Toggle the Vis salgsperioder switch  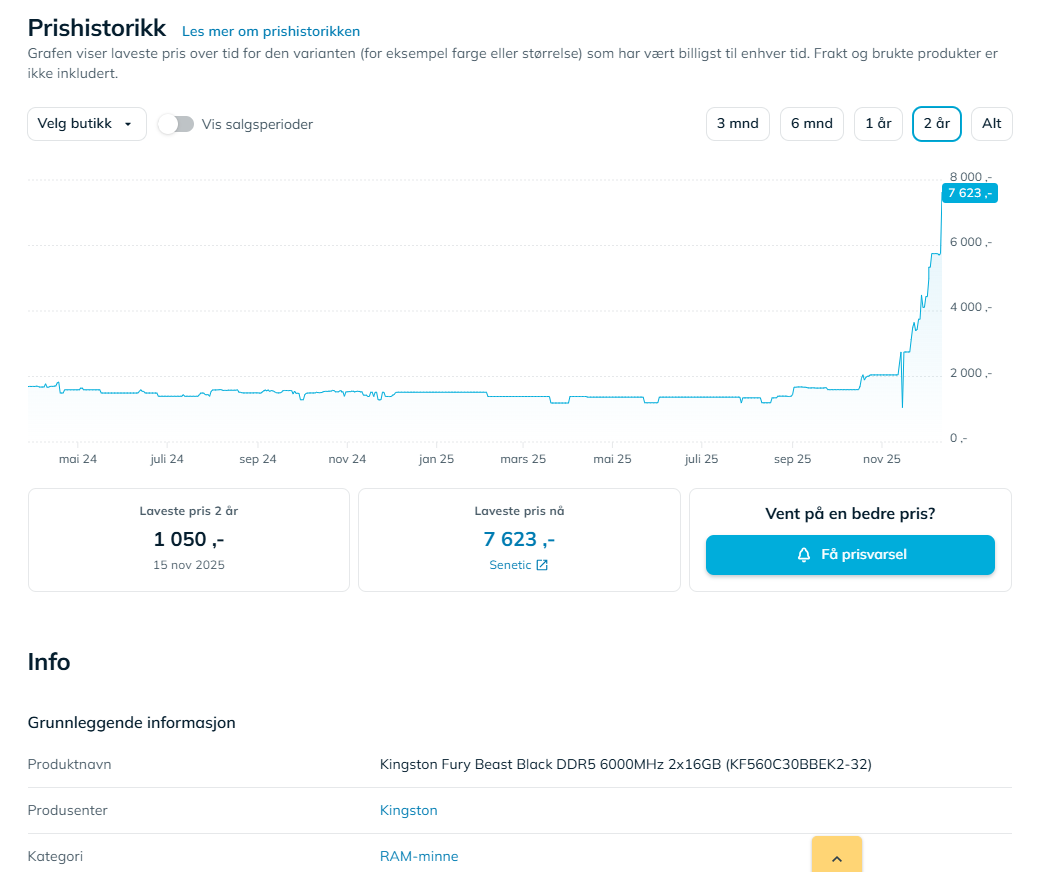177,124
